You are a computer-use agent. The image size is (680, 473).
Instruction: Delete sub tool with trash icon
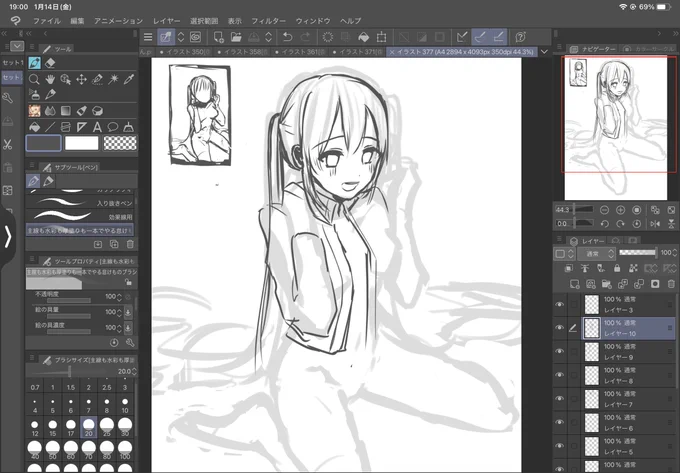130,244
